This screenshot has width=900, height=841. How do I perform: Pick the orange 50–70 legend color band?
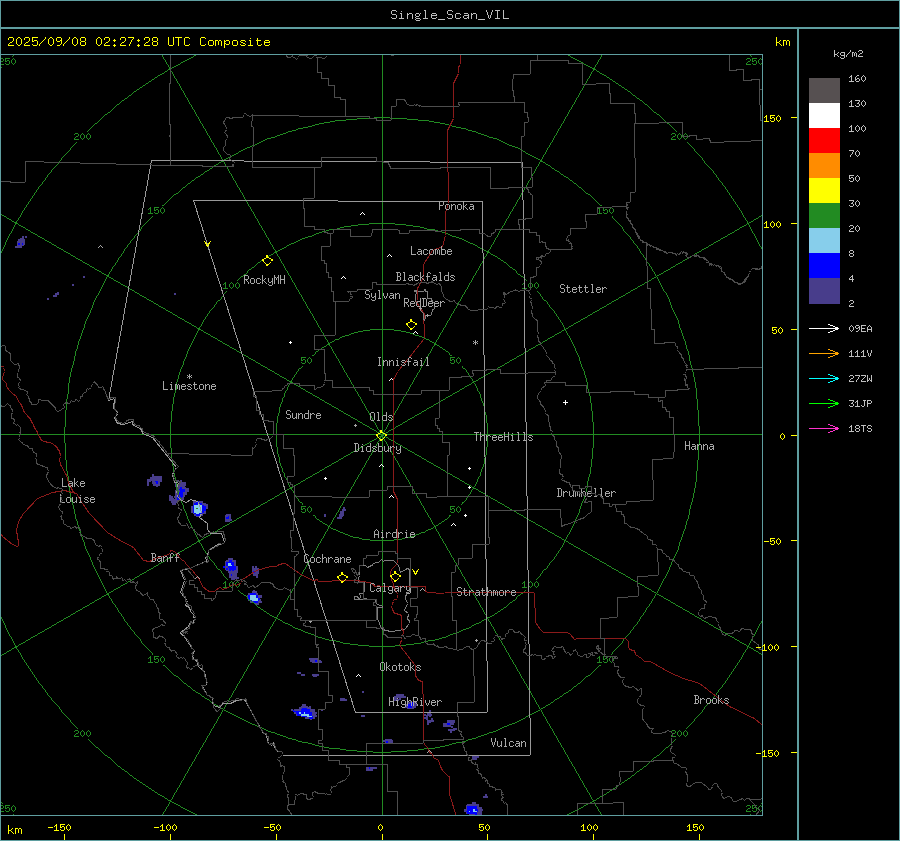pos(824,166)
